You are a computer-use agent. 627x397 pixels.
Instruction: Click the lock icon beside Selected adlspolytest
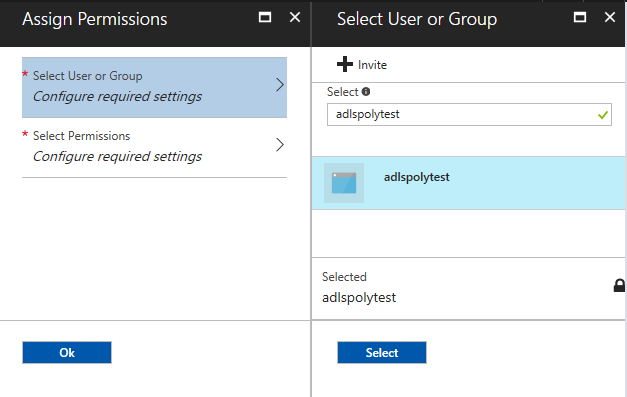tap(619, 285)
